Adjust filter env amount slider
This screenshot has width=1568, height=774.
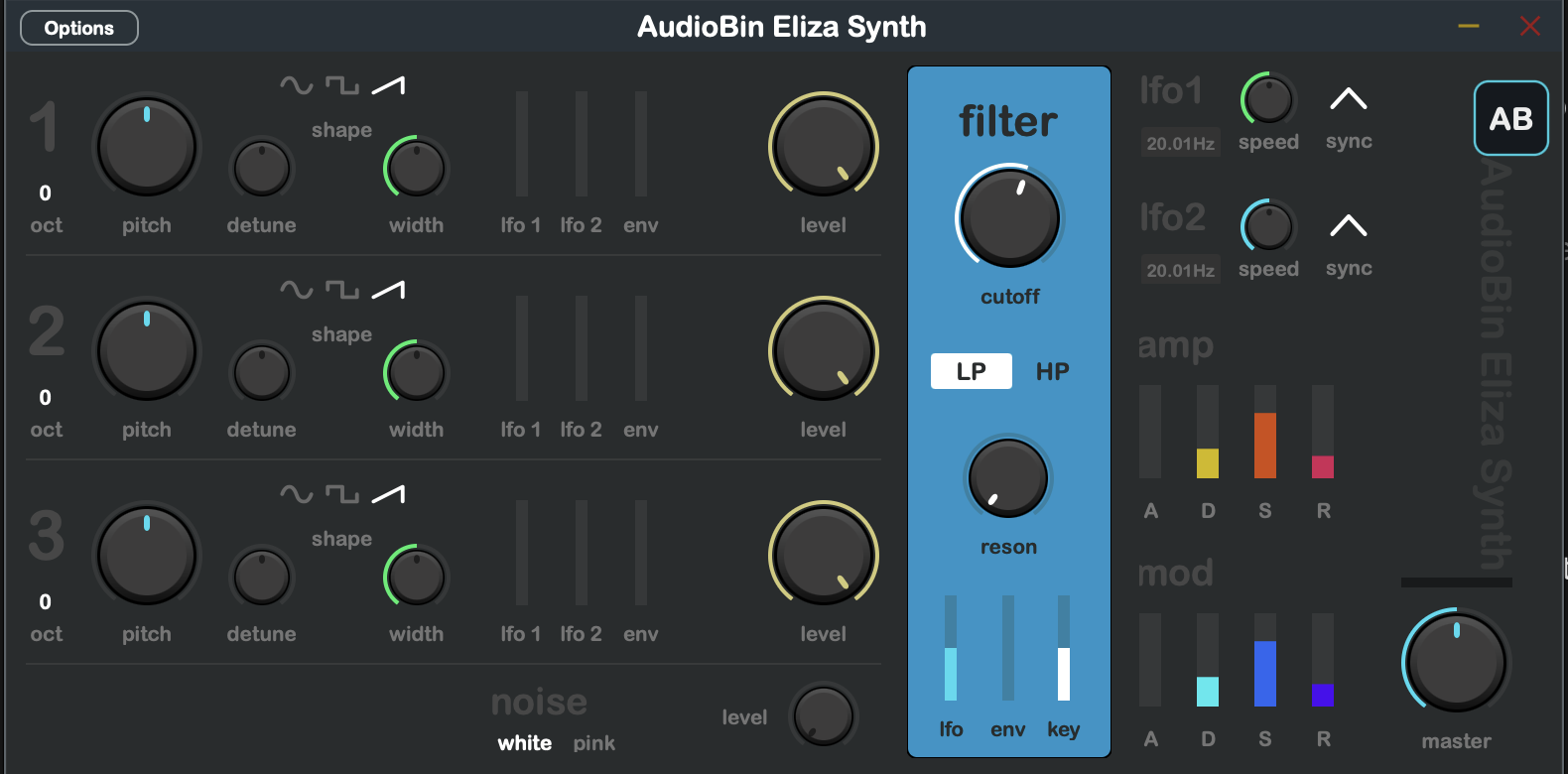click(1008, 648)
